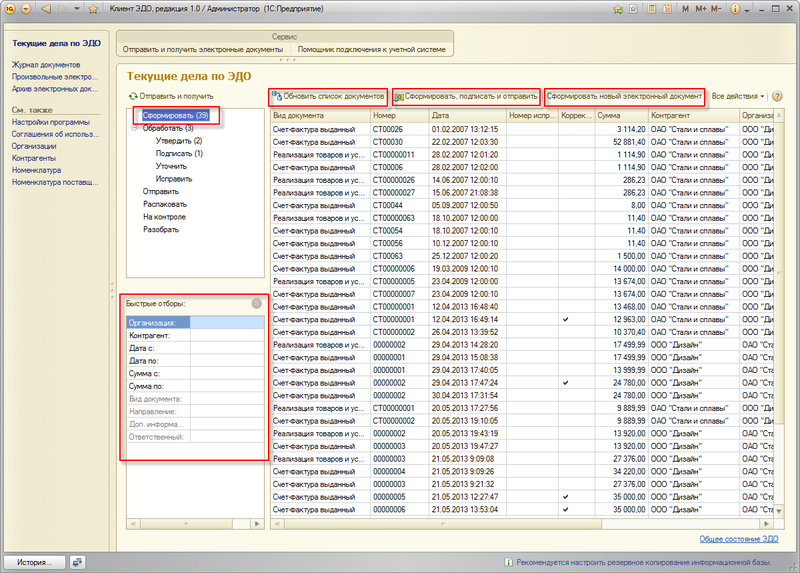The image size is (800, 573).
Task: Open the 'Общее состояние ЭДО' link
Action: [738, 540]
